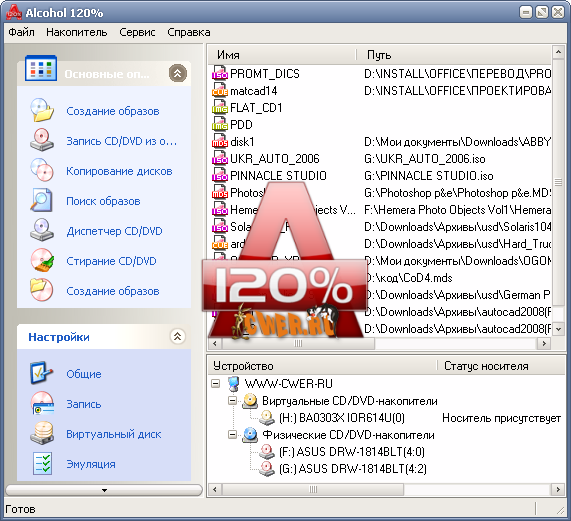This screenshot has width=571, height=521.
Task: Open the Накопитель menu
Action: (x=76, y=32)
